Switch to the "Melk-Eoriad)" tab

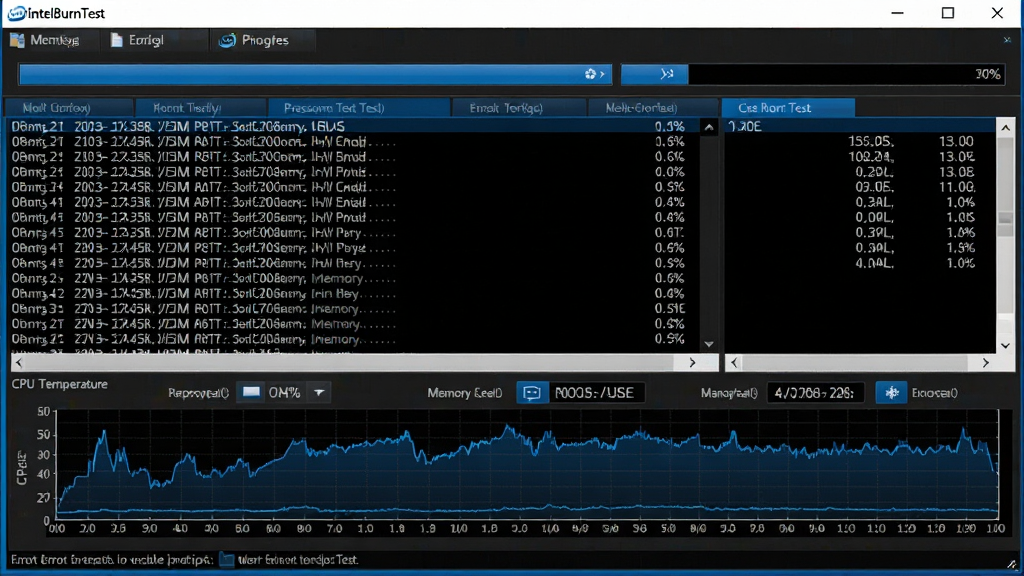(654, 108)
